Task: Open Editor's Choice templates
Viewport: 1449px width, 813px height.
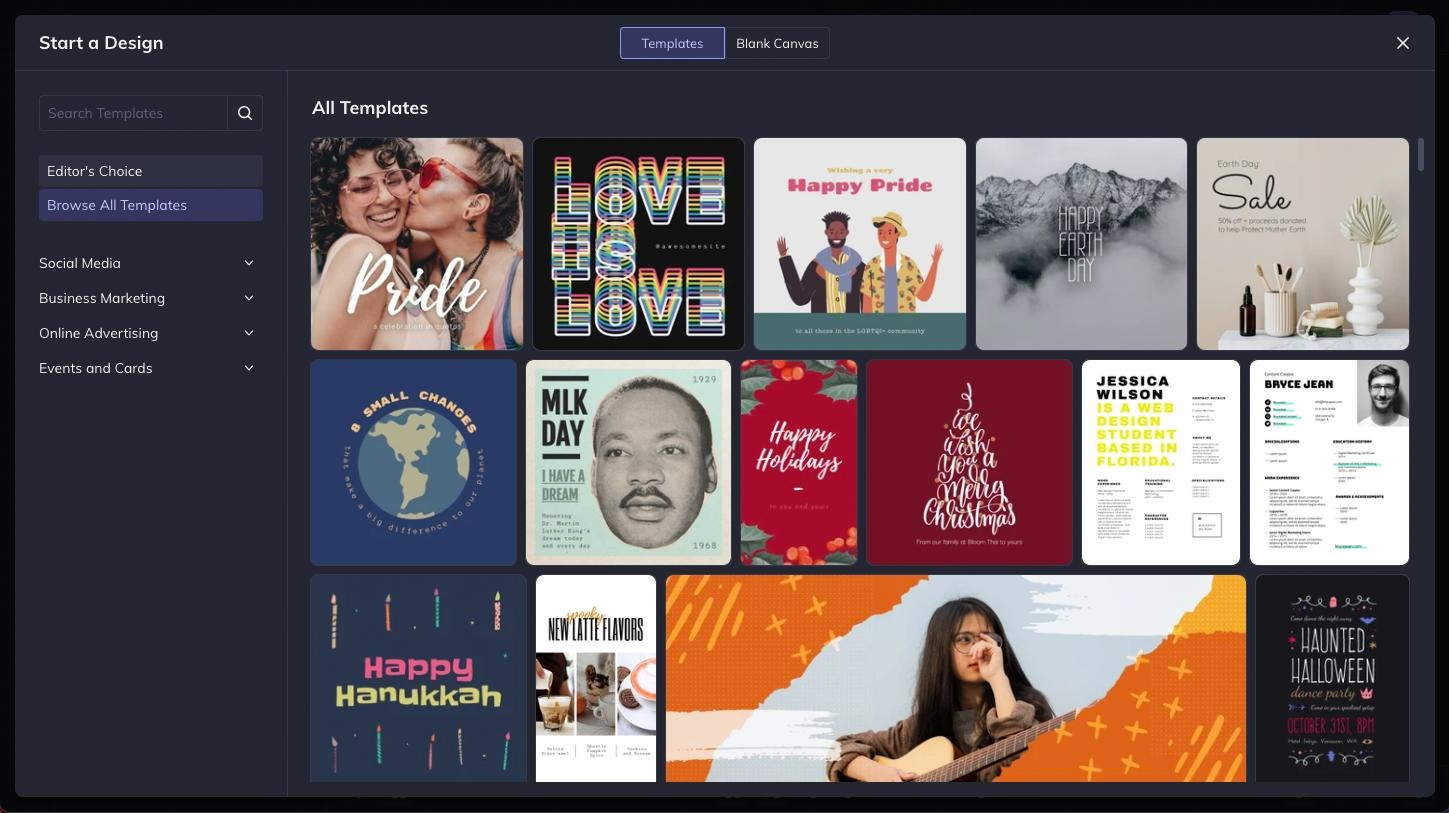Action: tap(150, 171)
